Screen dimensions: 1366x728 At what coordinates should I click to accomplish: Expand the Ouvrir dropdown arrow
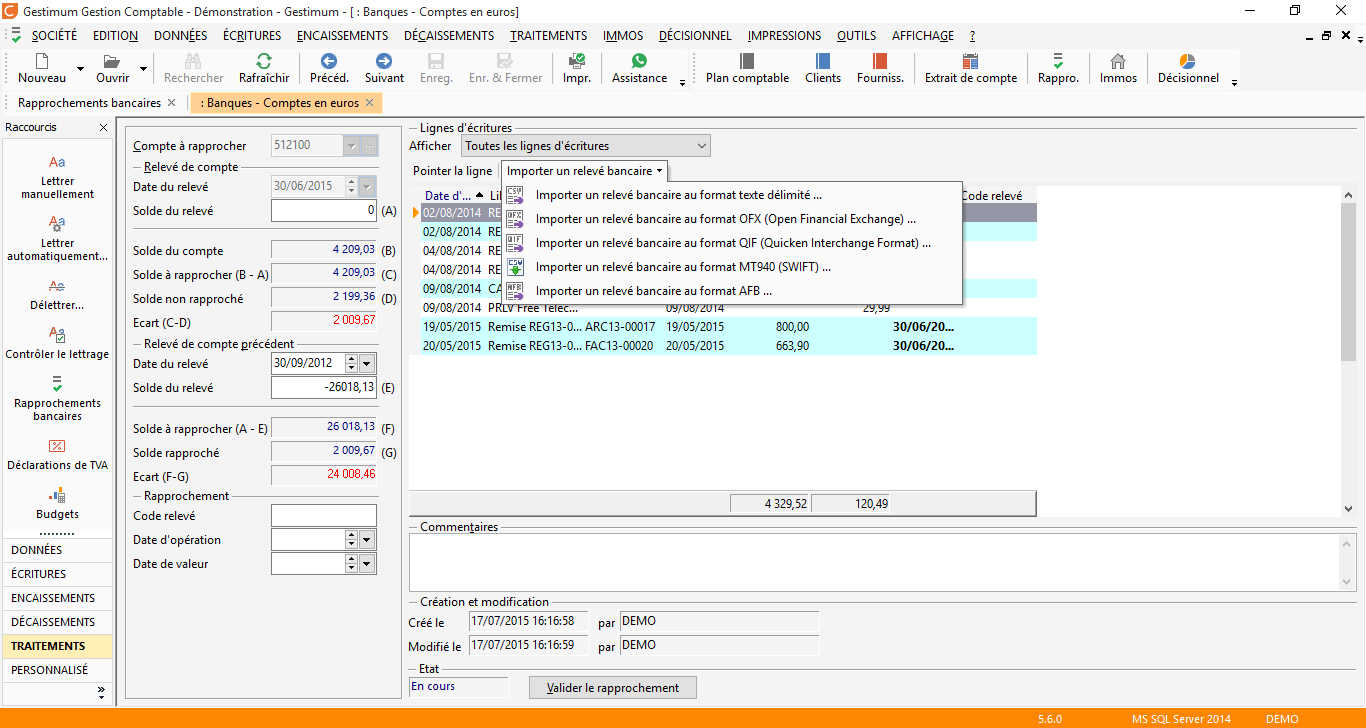(x=143, y=69)
